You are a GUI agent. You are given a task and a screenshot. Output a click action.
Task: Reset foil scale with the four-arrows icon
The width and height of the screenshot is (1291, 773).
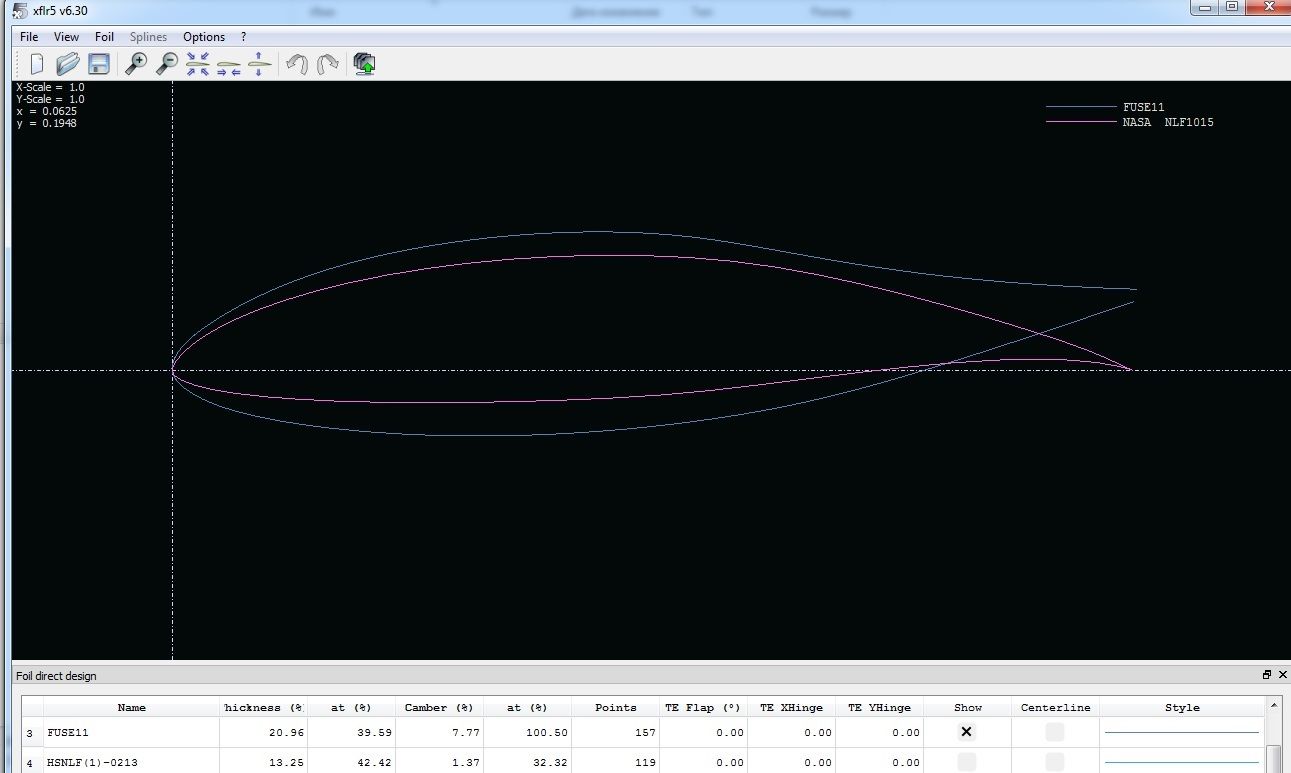click(198, 64)
